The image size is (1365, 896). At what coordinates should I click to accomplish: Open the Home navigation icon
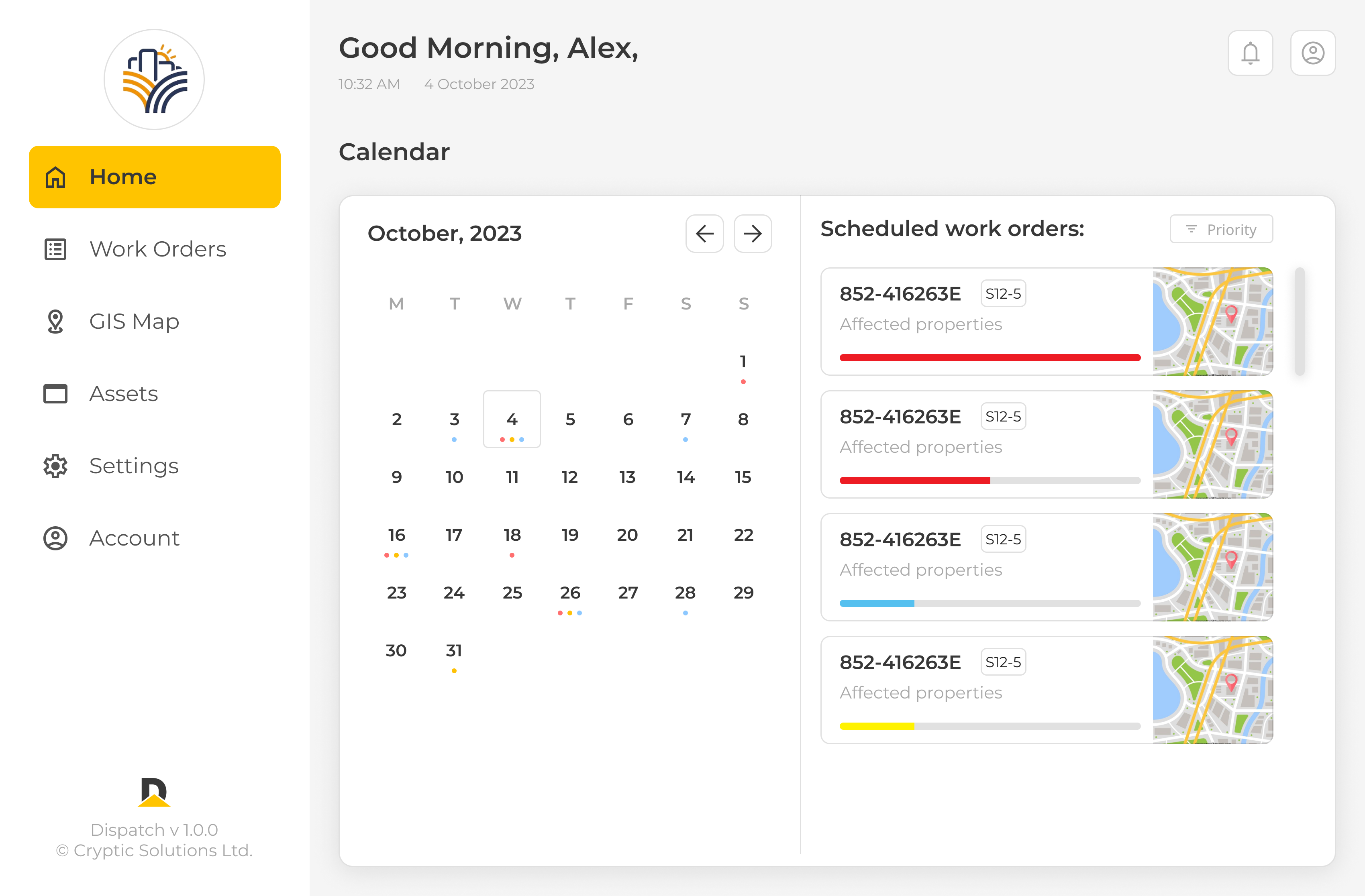click(55, 178)
